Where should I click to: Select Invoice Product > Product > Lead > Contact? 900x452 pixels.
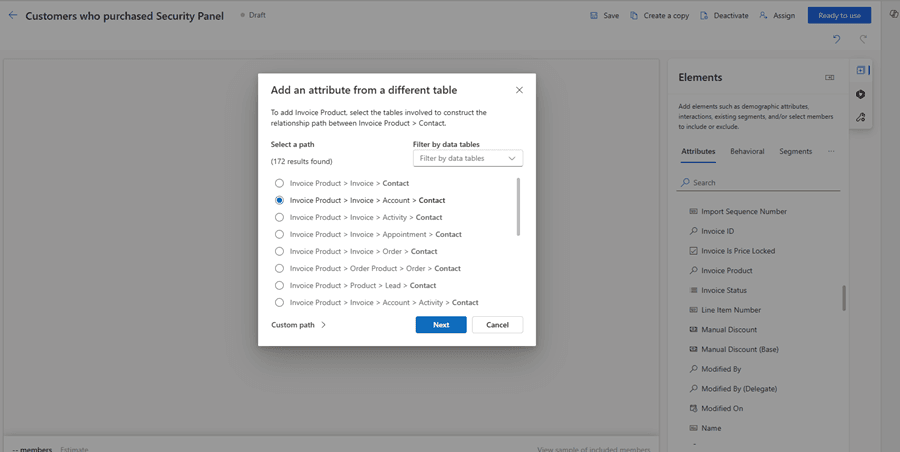click(280, 285)
